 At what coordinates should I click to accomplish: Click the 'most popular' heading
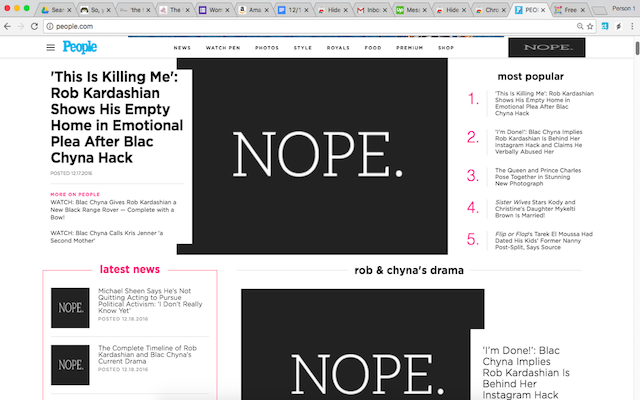coord(531,76)
